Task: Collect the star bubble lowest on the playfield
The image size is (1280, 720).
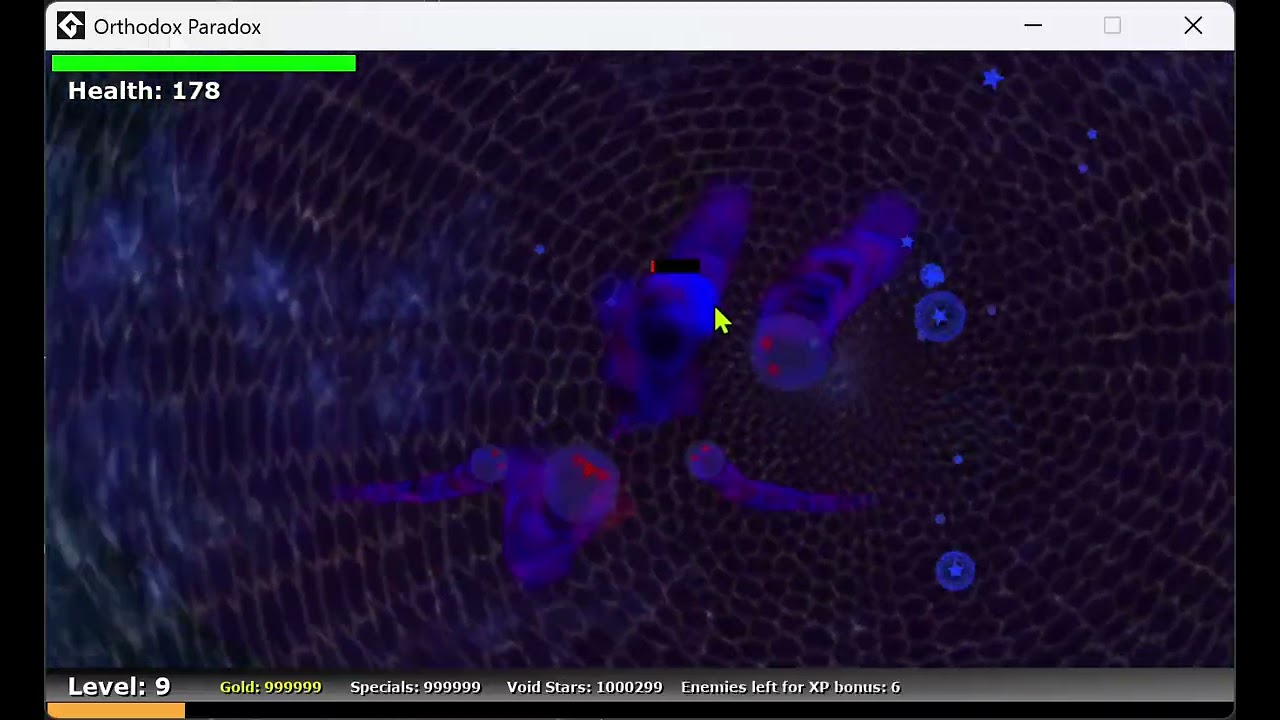Action: [955, 570]
